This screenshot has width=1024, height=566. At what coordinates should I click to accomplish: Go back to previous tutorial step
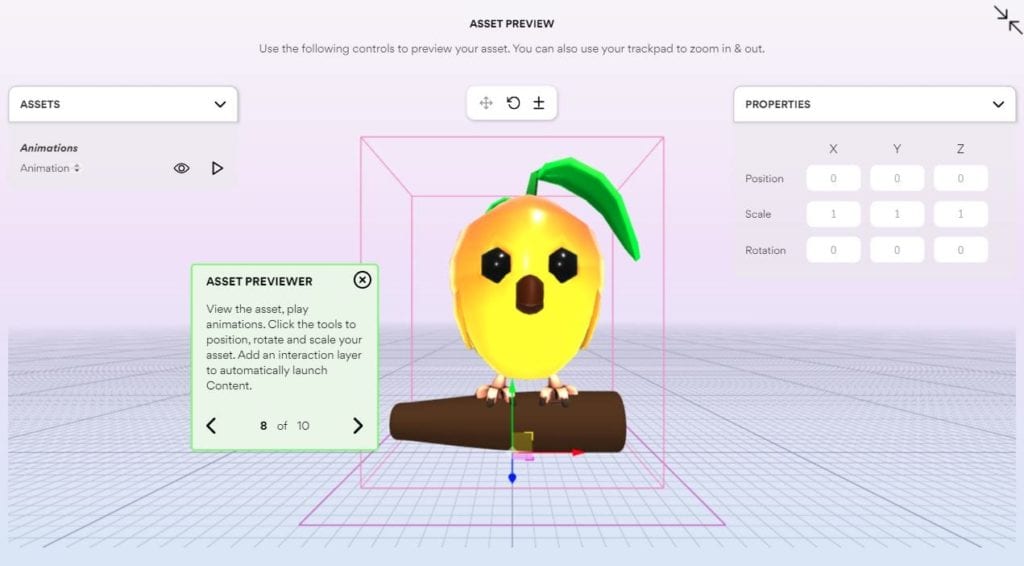211,426
